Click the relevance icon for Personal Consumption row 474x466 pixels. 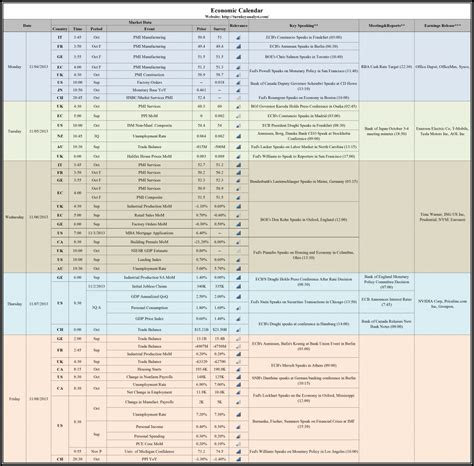(238, 308)
